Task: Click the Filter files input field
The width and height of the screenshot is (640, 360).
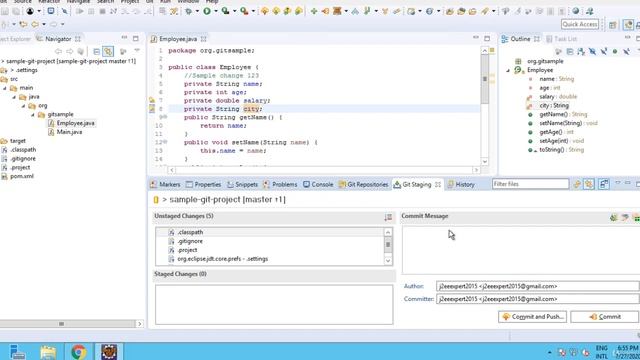Action: click(530, 184)
